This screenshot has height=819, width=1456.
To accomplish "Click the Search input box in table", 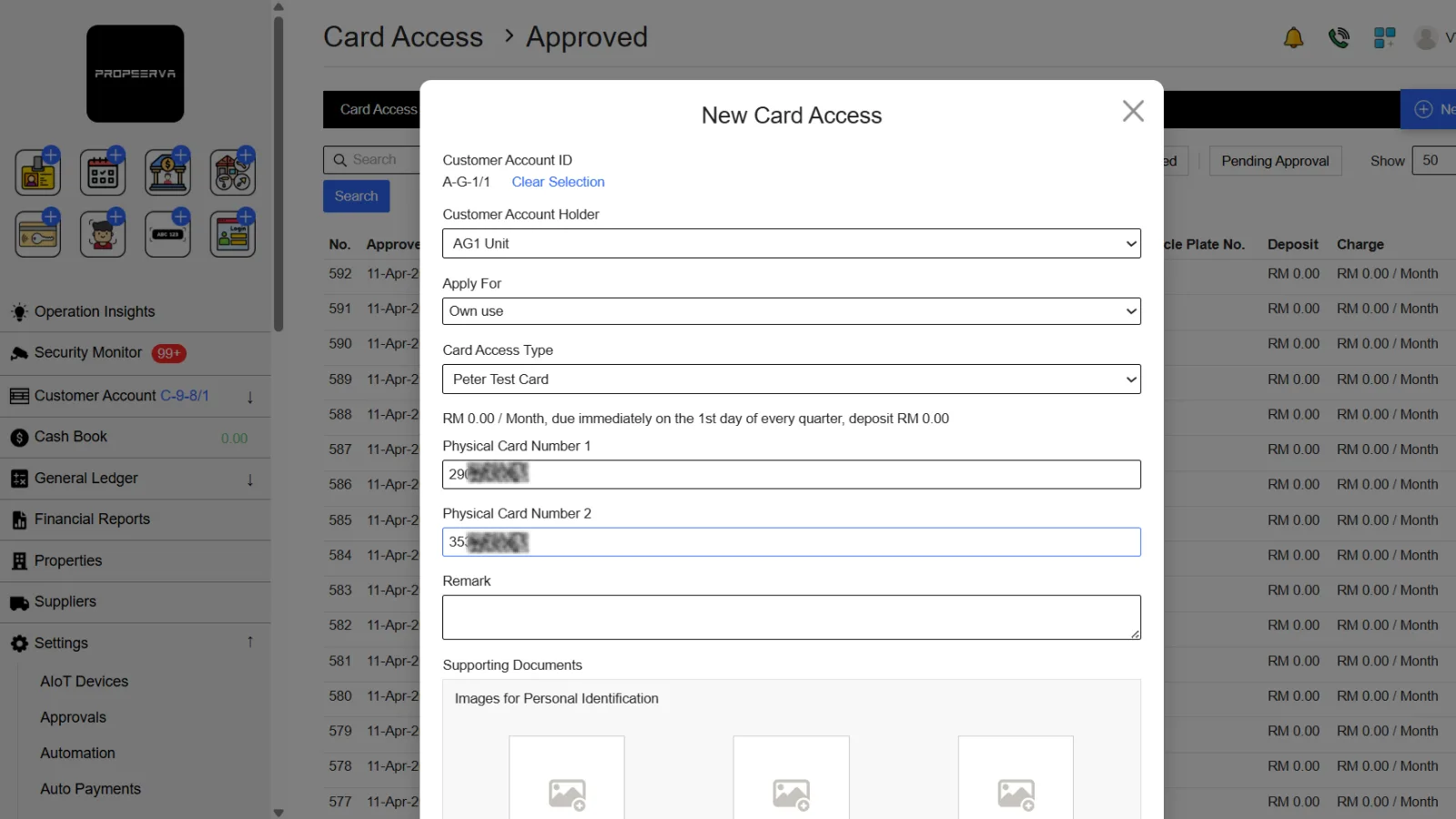I will pos(373,160).
